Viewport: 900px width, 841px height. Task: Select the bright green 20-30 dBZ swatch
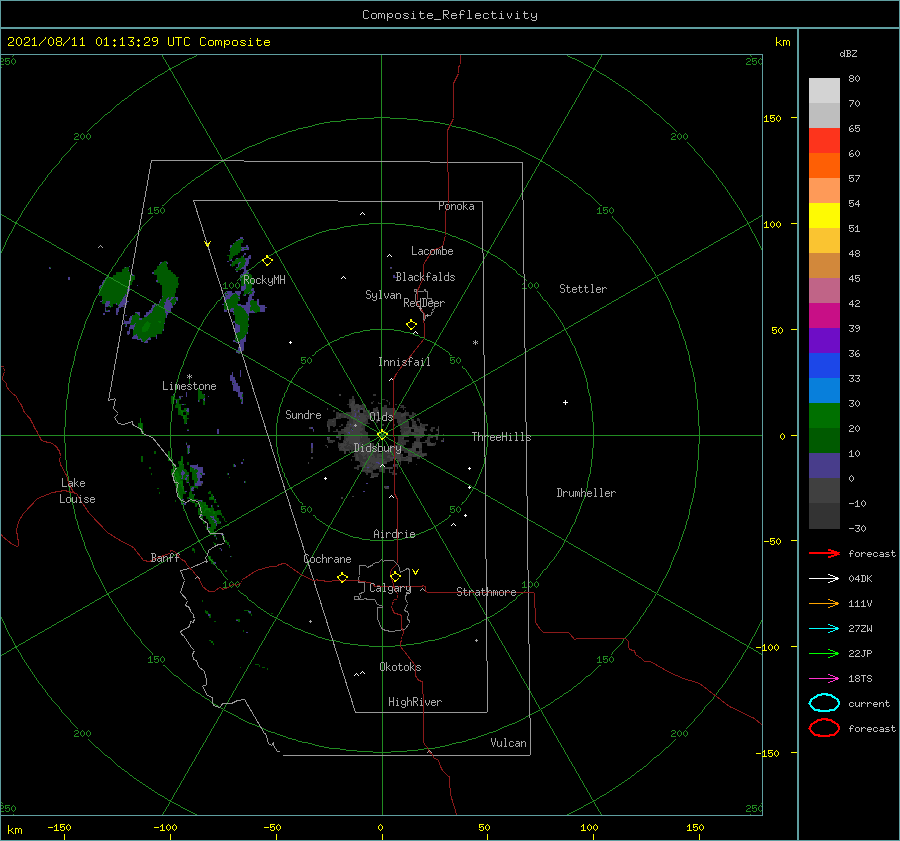pos(824,416)
